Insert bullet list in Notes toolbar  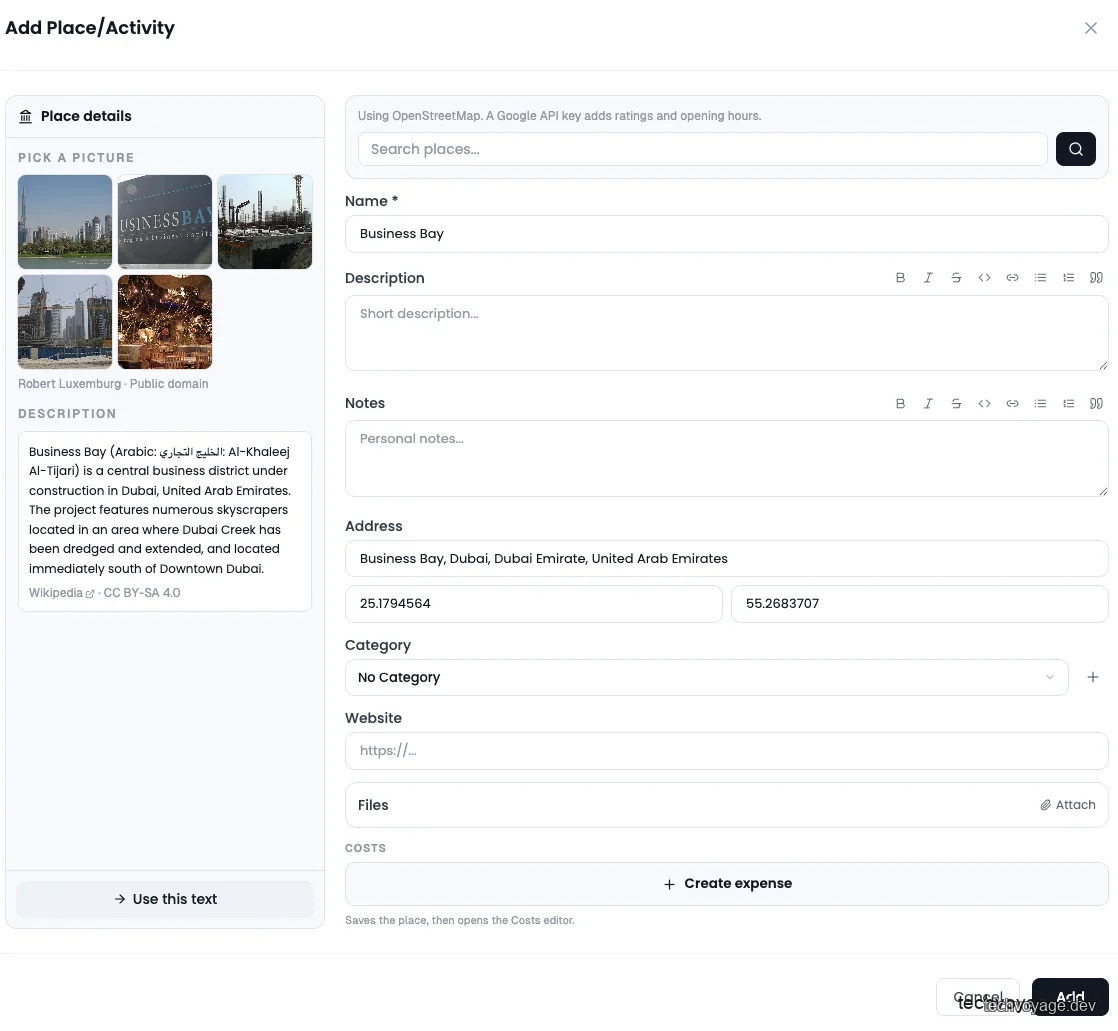[1040, 404]
